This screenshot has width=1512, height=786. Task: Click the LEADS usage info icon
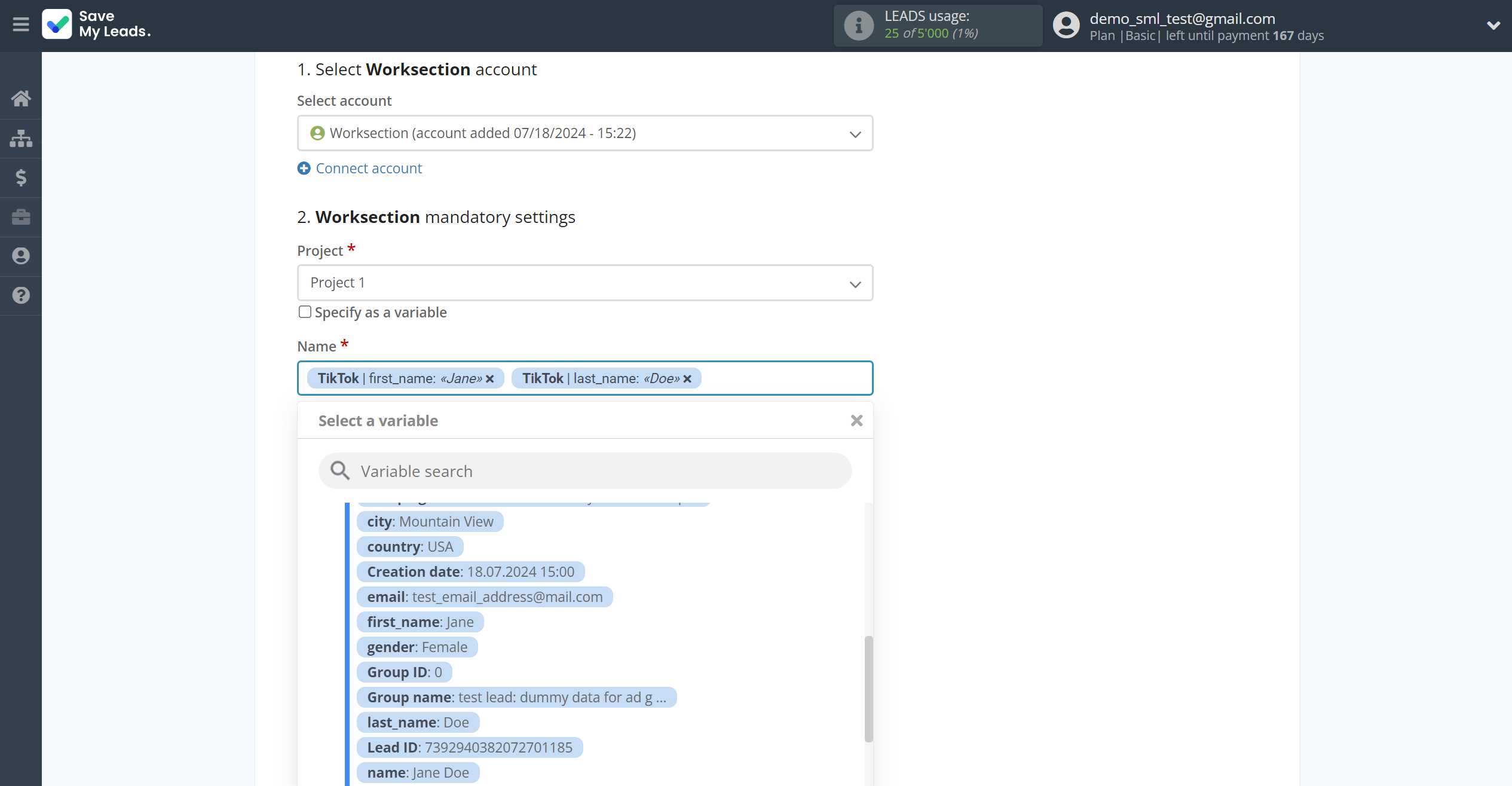click(x=858, y=26)
